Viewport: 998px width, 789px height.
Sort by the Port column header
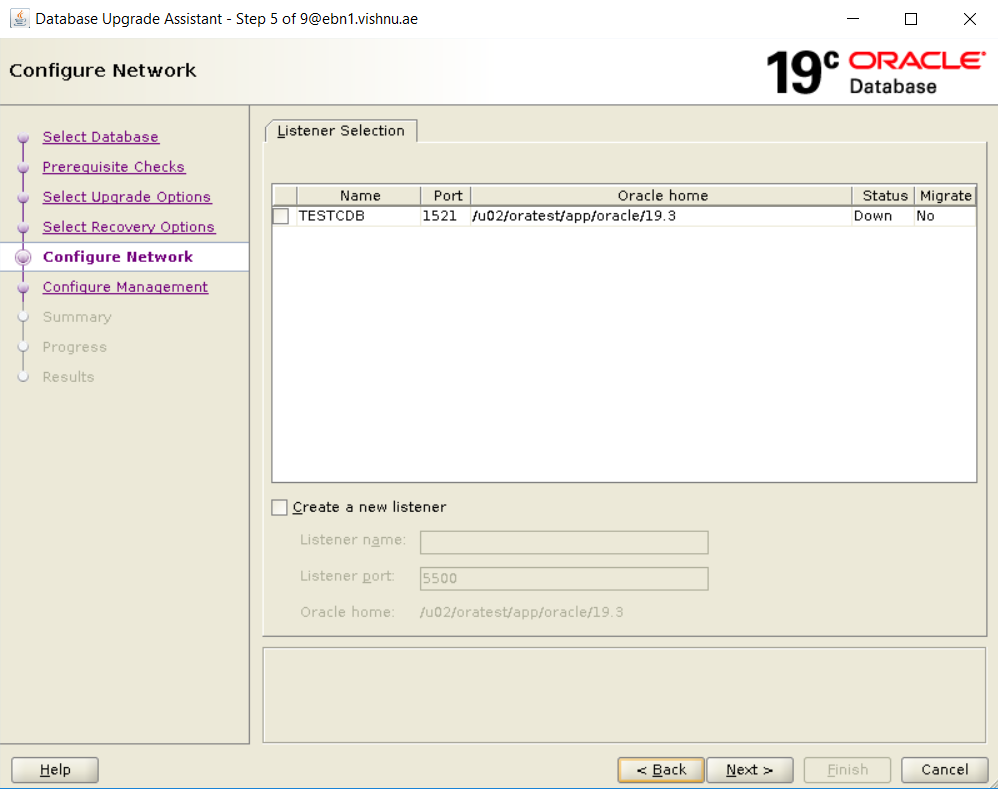click(x=447, y=195)
